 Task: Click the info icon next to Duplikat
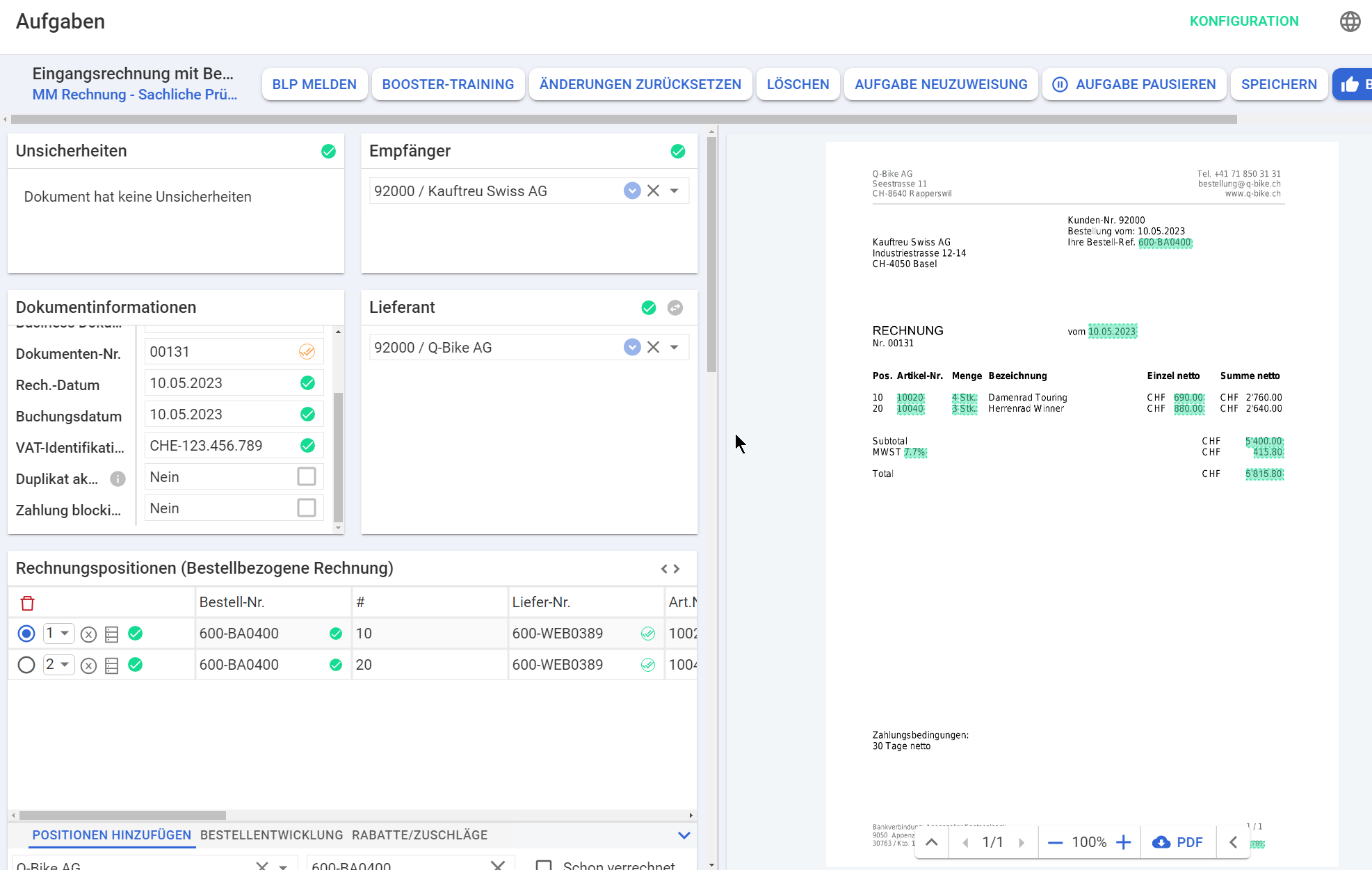click(118, 478)
